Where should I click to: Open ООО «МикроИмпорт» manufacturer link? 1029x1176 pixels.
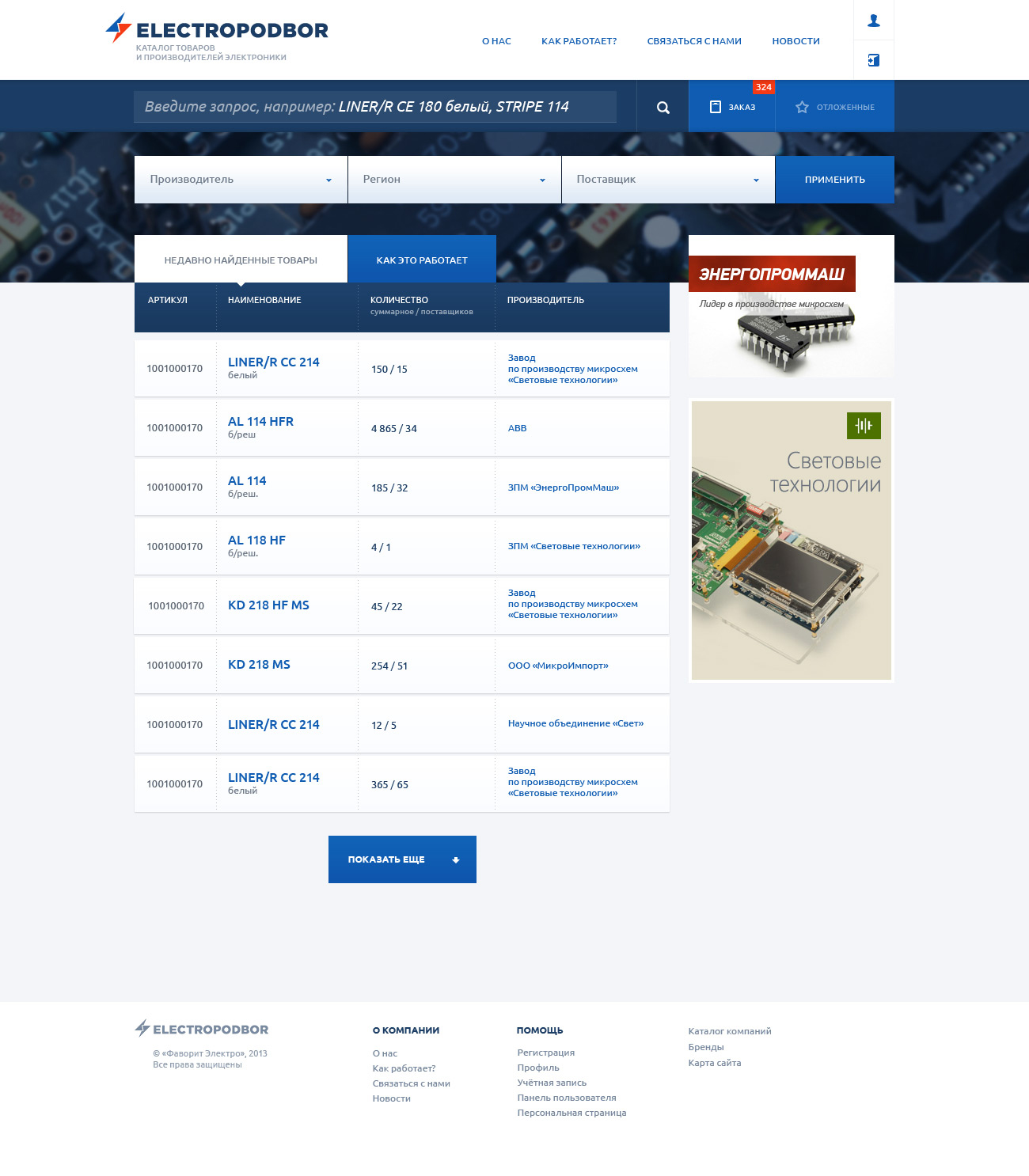[558, 666]
